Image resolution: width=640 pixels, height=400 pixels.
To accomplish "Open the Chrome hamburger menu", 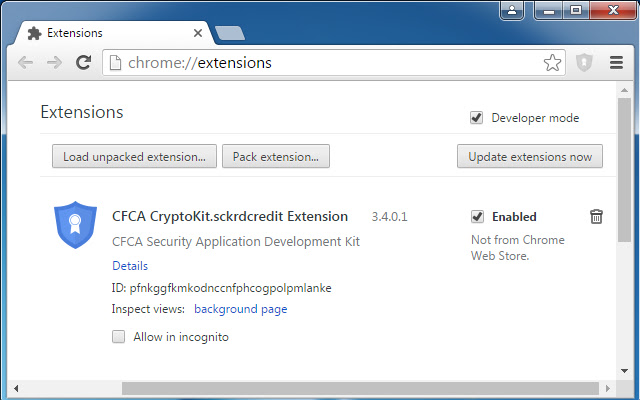I will 616,62.
